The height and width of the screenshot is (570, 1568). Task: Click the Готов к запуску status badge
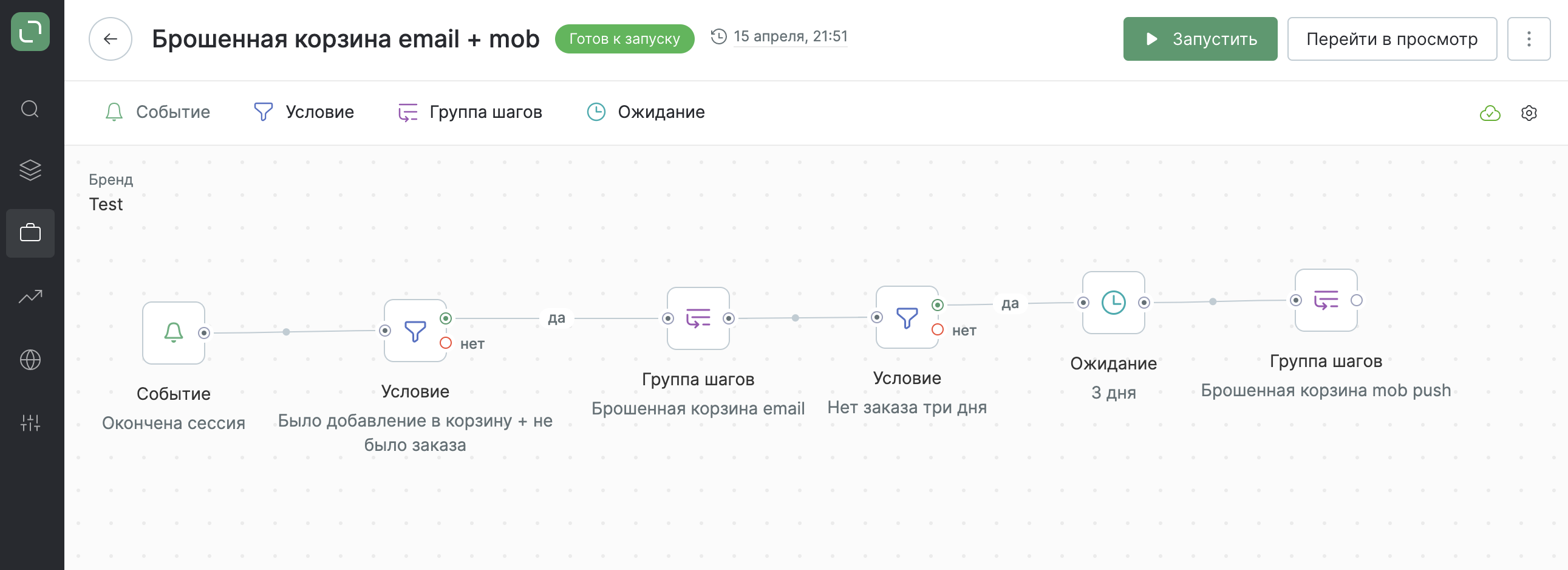coord(624,39)
